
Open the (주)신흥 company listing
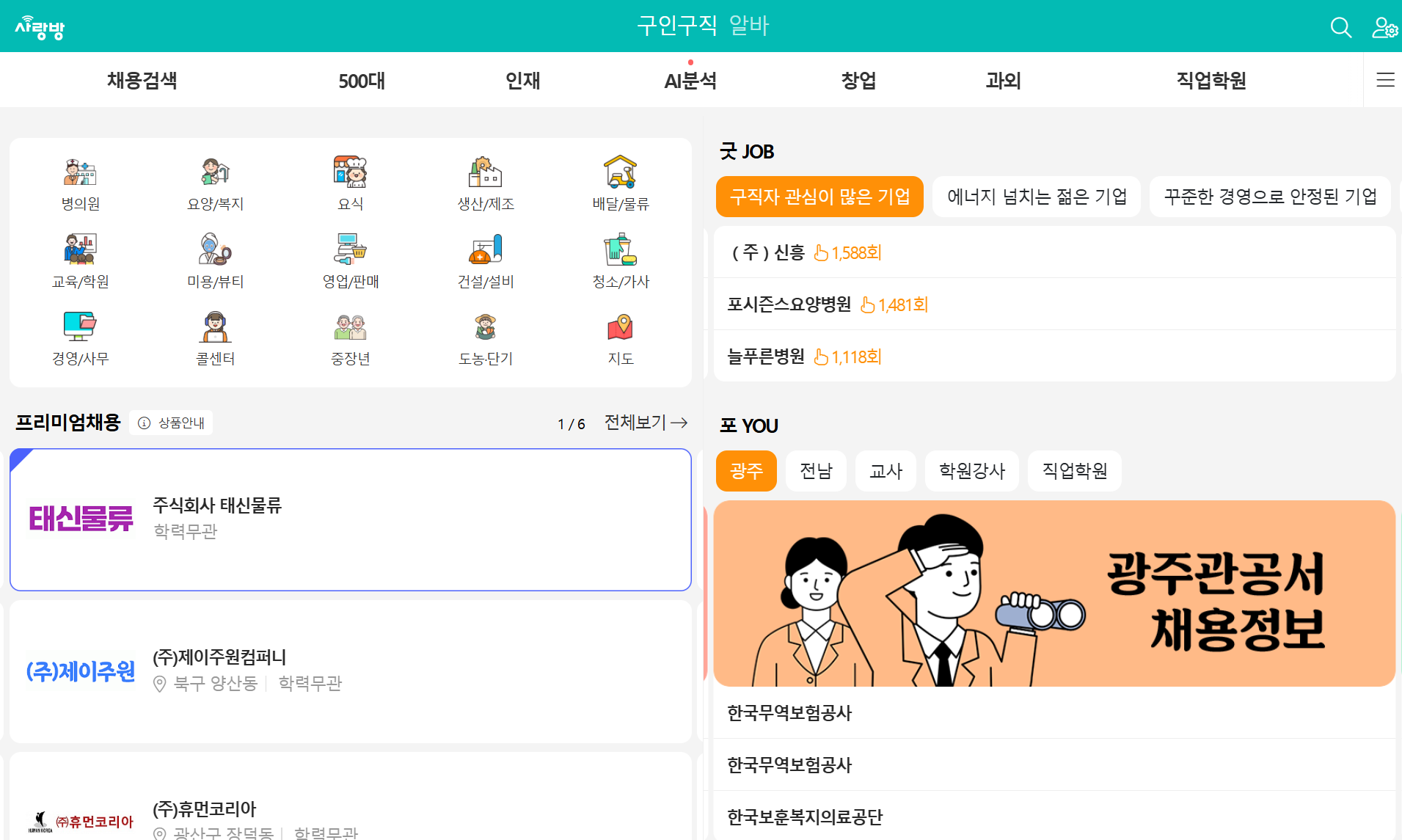[1054, 252]
